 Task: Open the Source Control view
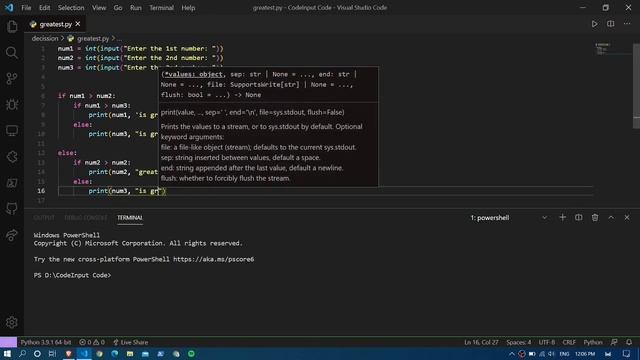pos(12,78)
